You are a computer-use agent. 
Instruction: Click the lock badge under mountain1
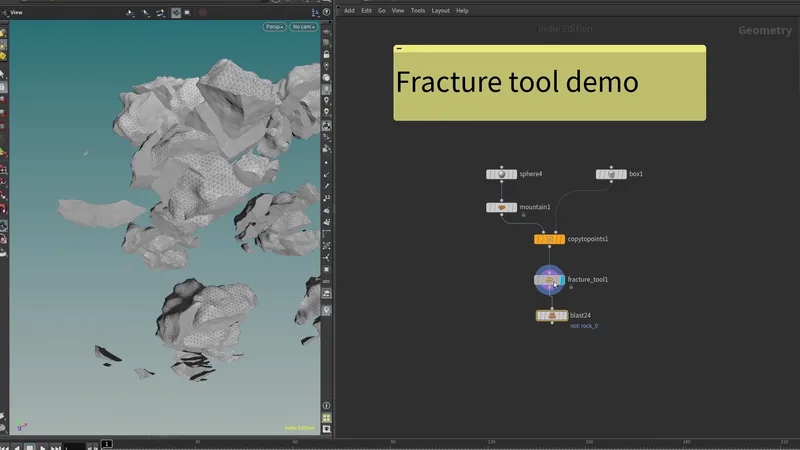[523, 215]
